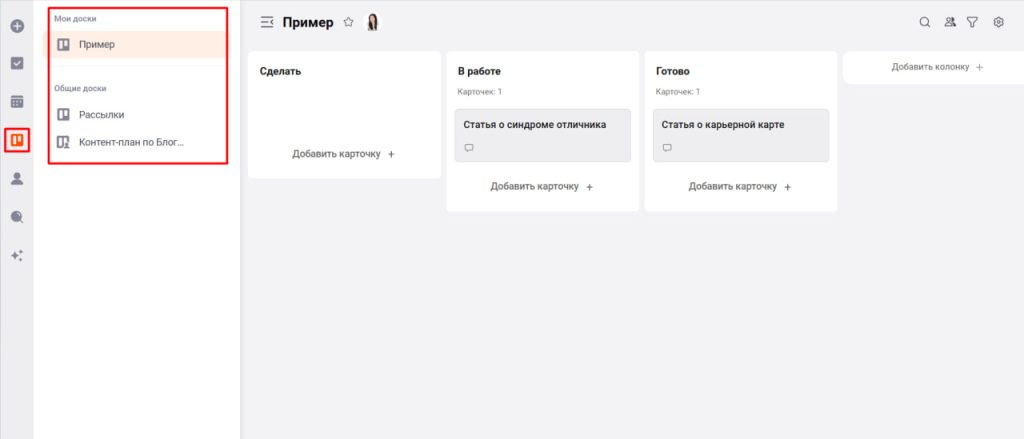
Task: Open the Рассылки shared board
Action: 101,114
